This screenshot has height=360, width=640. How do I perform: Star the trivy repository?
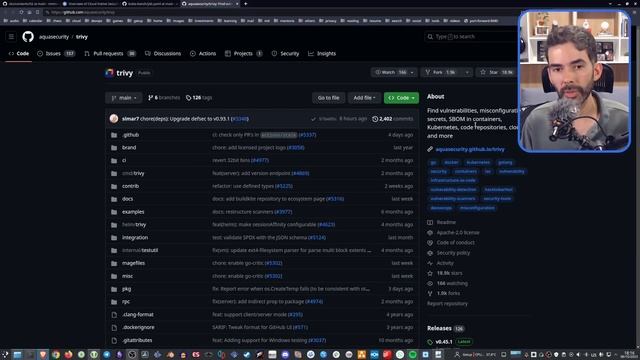click(x=497, y=72)
